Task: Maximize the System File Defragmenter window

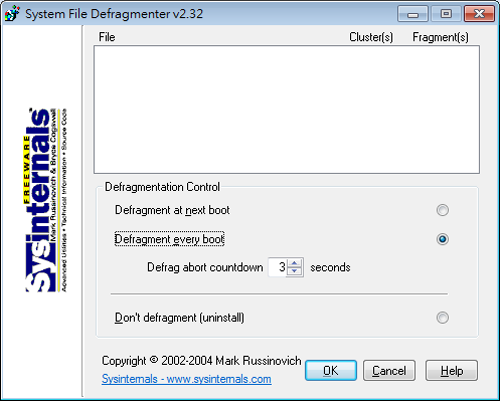Action: [446, 14]
